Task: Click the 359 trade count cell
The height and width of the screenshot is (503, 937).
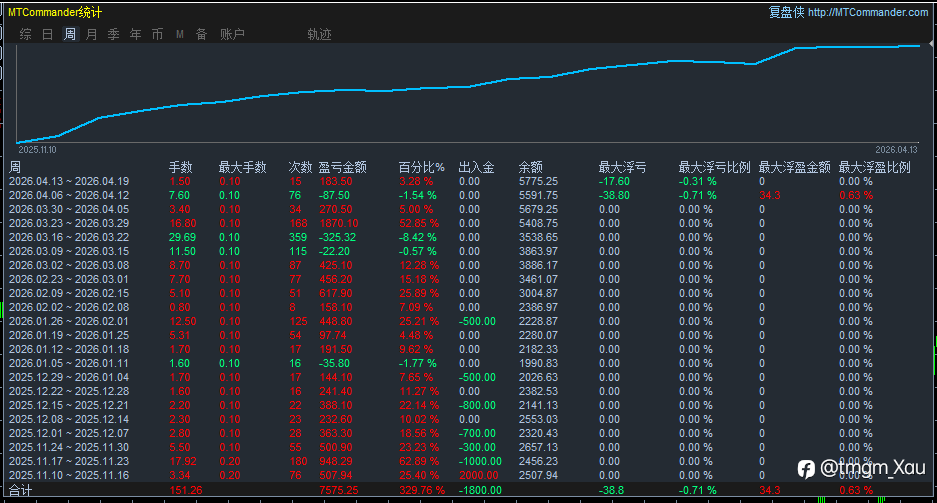Action: coord(298,237)
